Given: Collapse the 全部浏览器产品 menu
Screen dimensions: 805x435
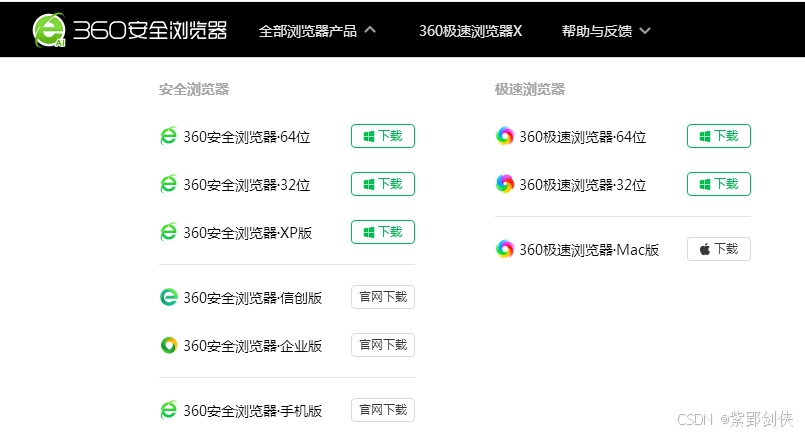Looking at the screenshot, I should click(317, 31).
